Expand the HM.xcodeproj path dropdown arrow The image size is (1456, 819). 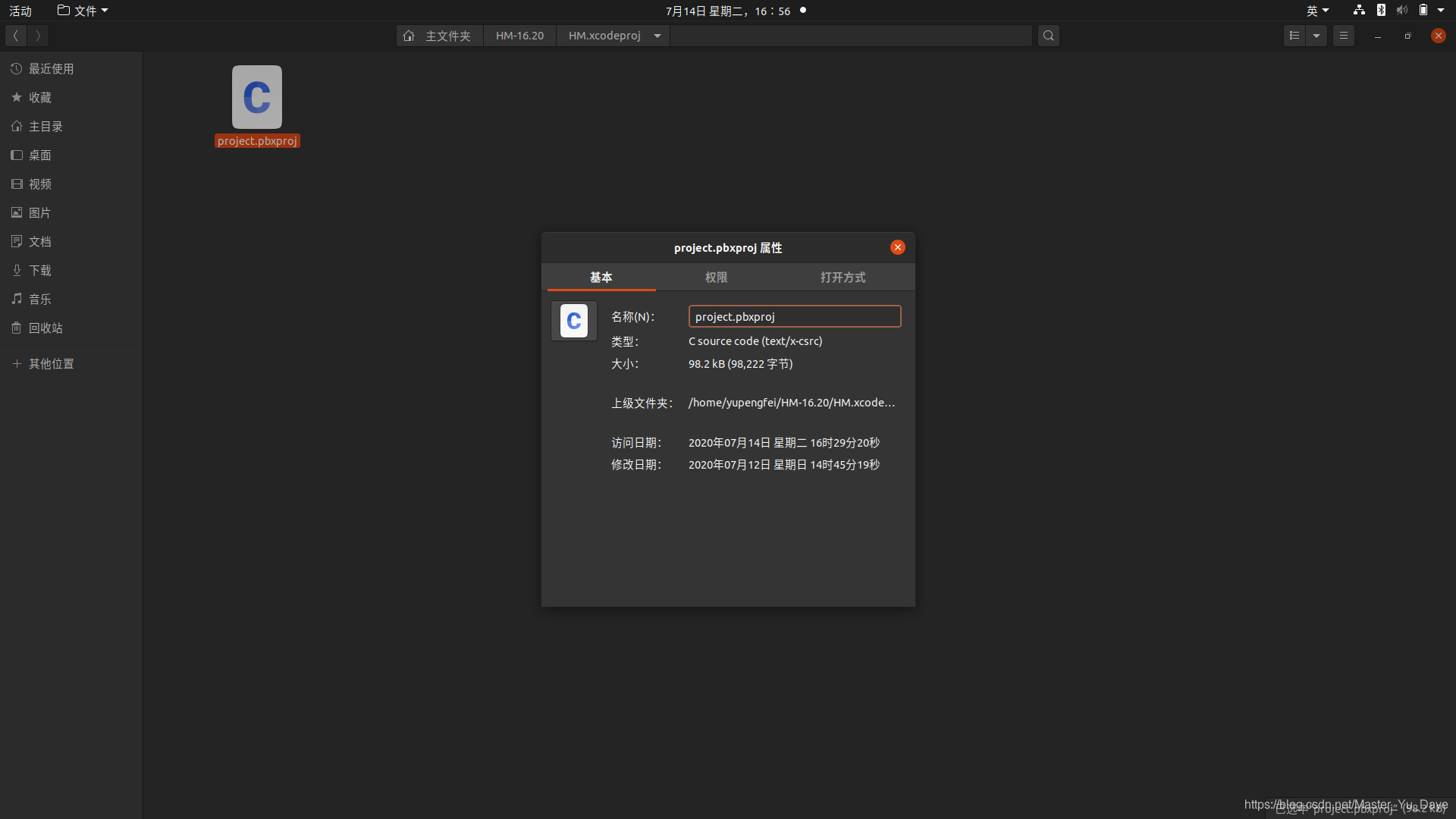(657, 36)
